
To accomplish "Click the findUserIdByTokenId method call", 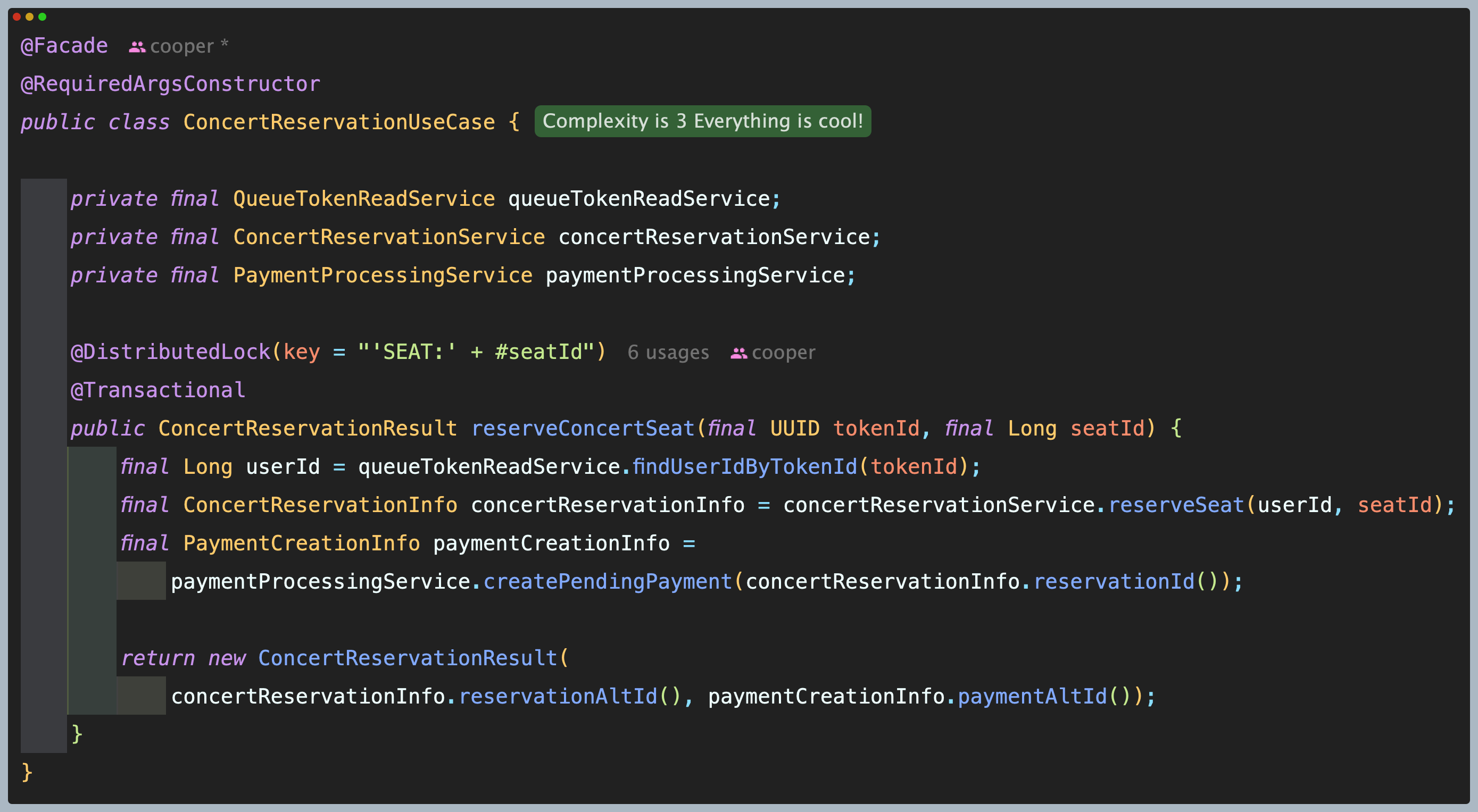I will 745,466.
